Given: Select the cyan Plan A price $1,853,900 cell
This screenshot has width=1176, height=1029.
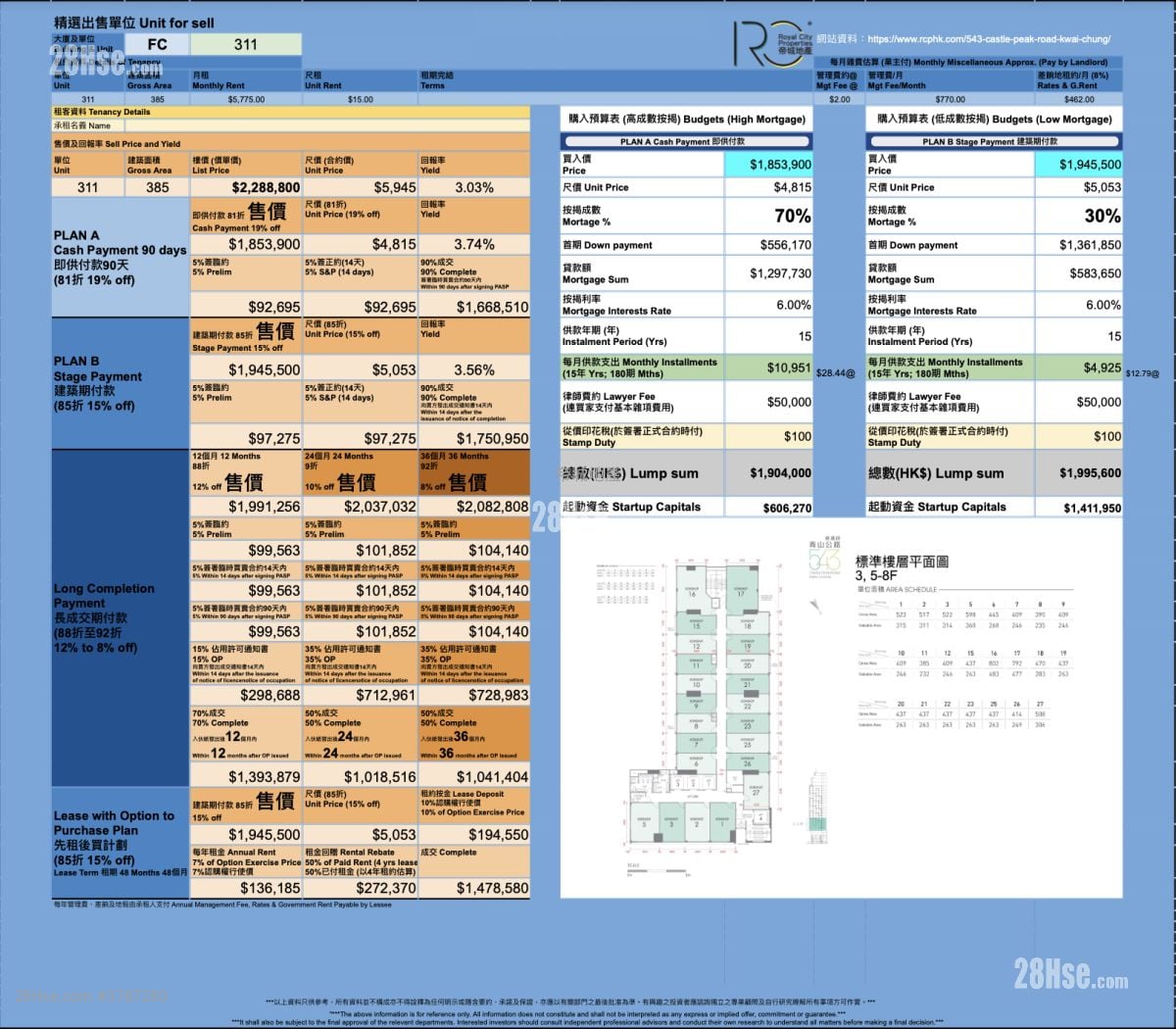Looking at the screenshot, I should tap(768, 165).
